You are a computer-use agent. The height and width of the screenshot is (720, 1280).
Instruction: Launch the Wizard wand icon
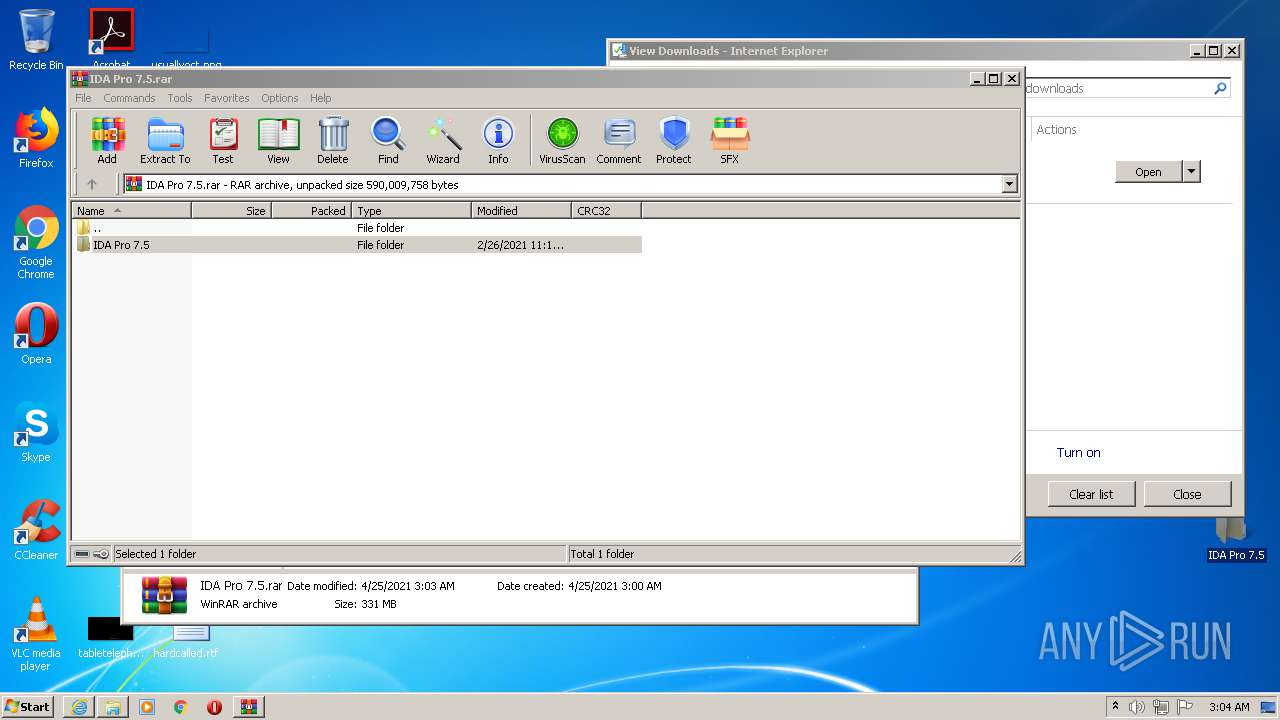point(443,140)
